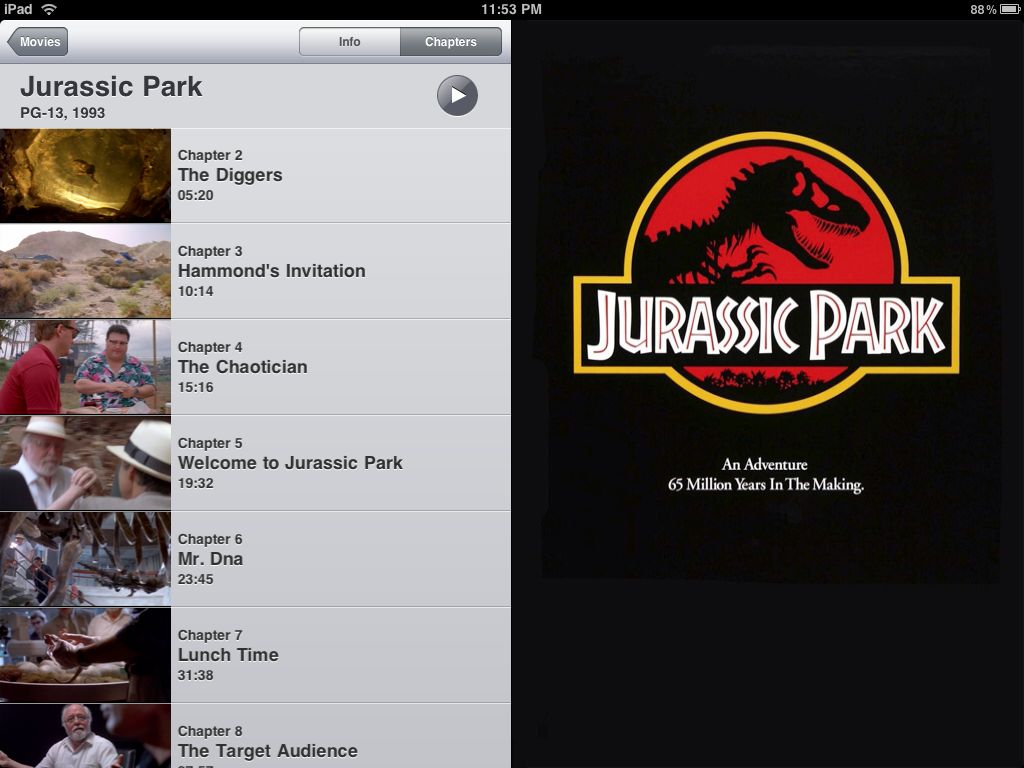Click the 15:16 timestamp
Viewport: 1024px width, 768px height.
[195, 387]
